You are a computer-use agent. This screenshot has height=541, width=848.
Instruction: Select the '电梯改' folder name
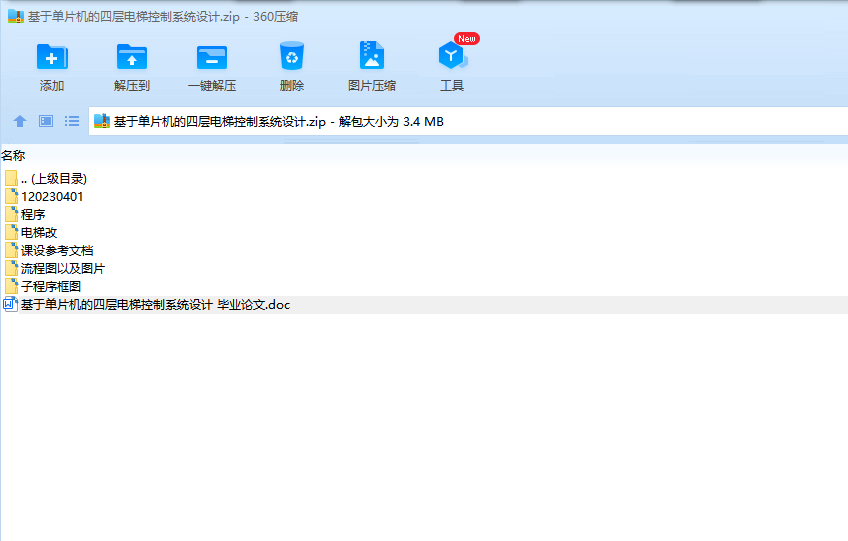coord(39,233)
